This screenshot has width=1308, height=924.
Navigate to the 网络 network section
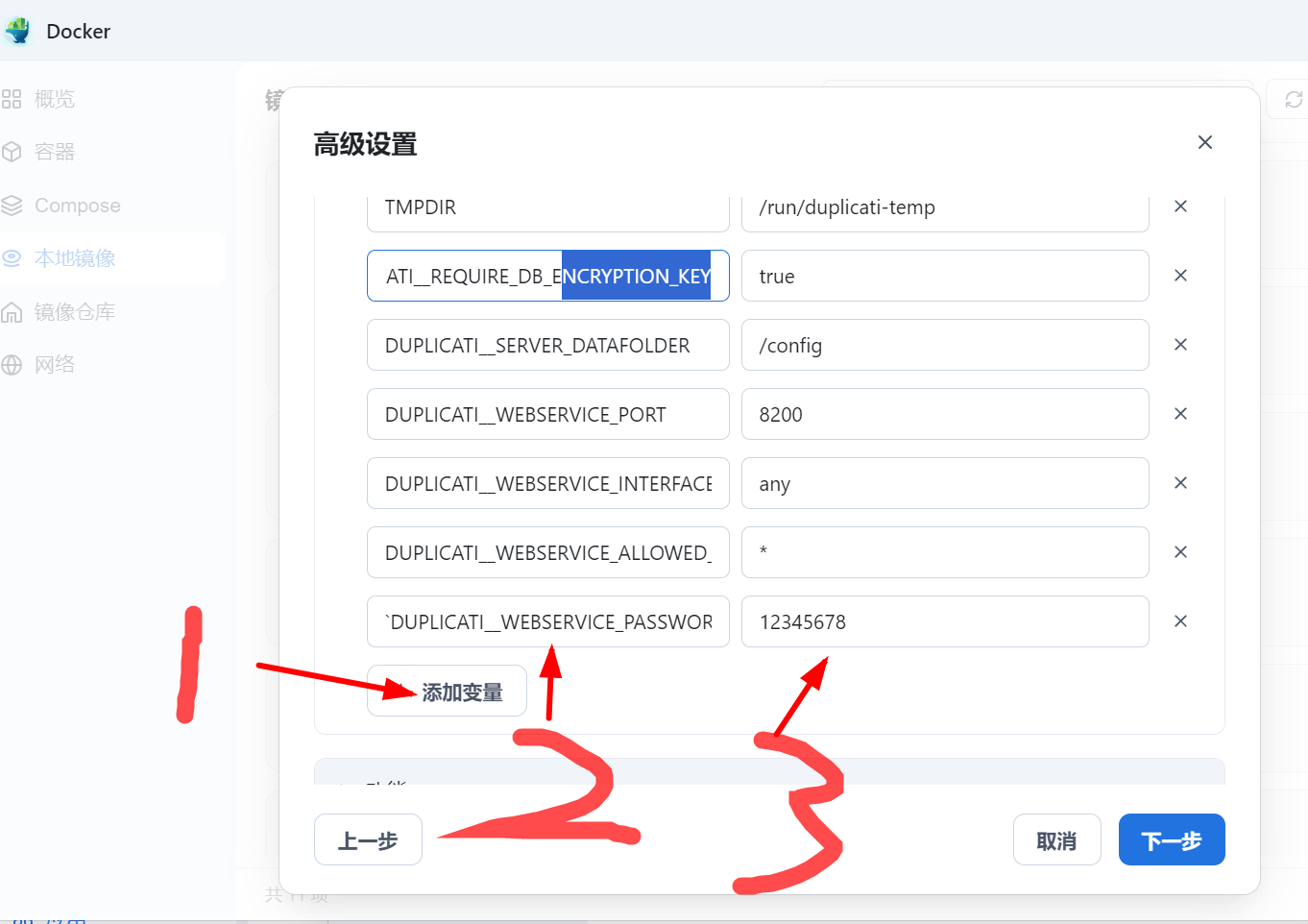[54, 365]
